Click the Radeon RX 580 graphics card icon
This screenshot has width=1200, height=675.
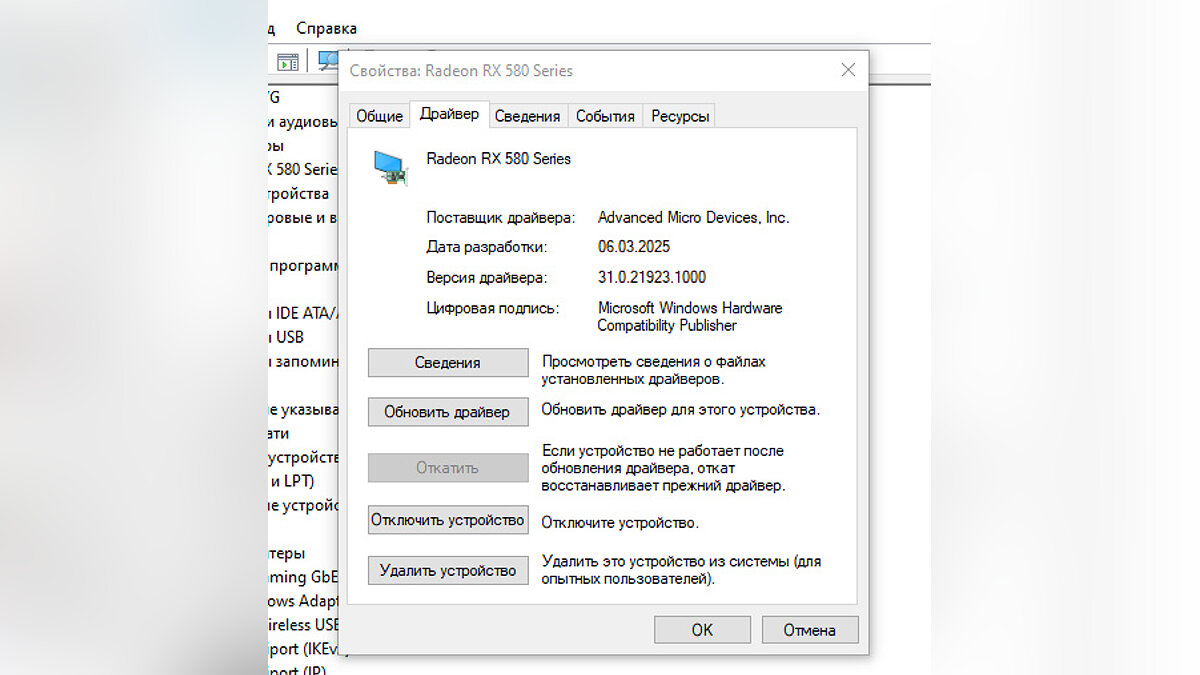tap(389, 166)
